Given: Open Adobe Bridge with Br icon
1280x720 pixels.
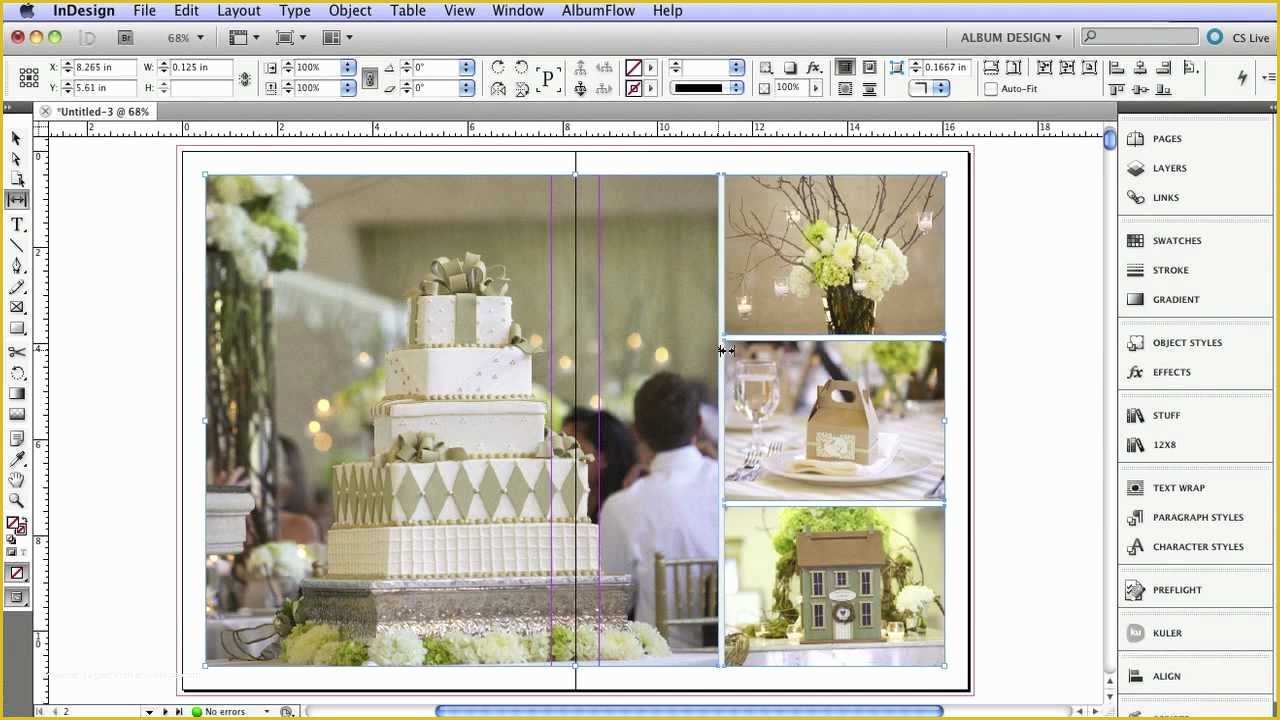Looking at the screenshot, I should [125, 37].
